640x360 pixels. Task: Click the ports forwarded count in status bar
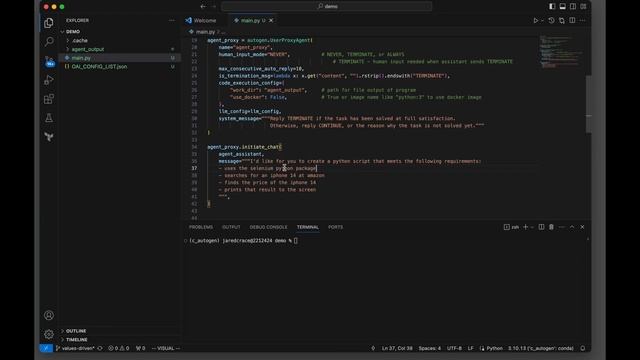pos(140,348)
